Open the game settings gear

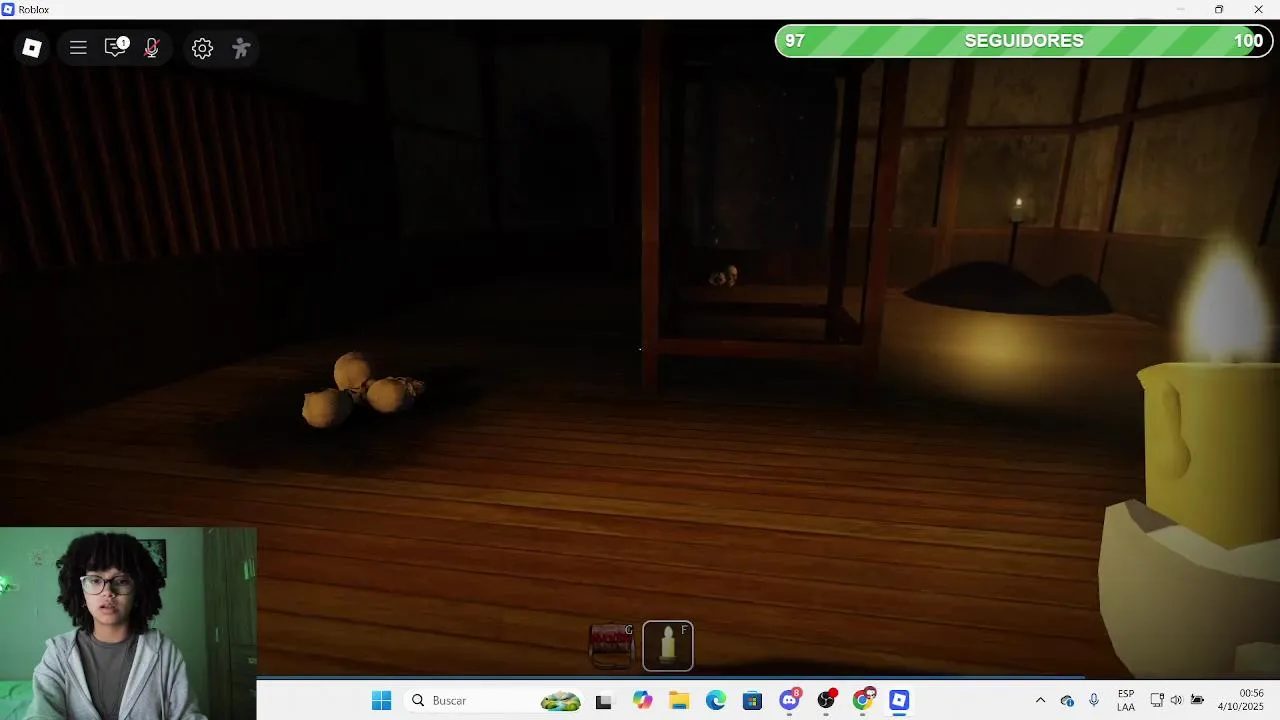(x=202, y=48)
